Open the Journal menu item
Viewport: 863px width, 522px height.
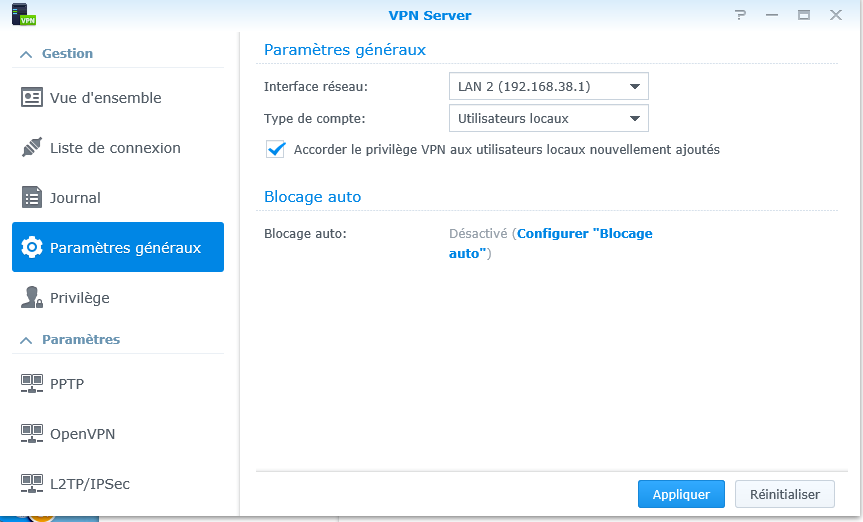76,198
